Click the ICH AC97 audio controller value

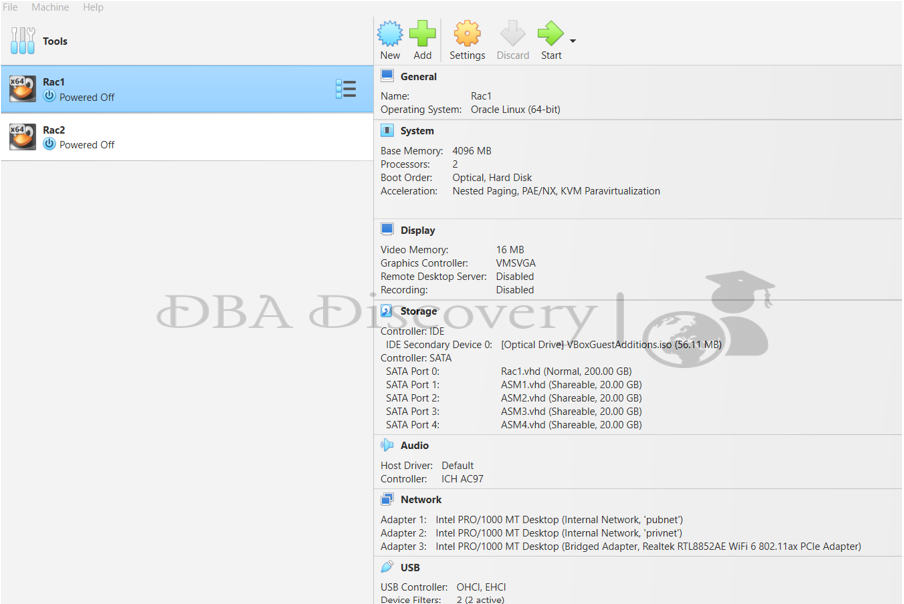tap(462, 479)
